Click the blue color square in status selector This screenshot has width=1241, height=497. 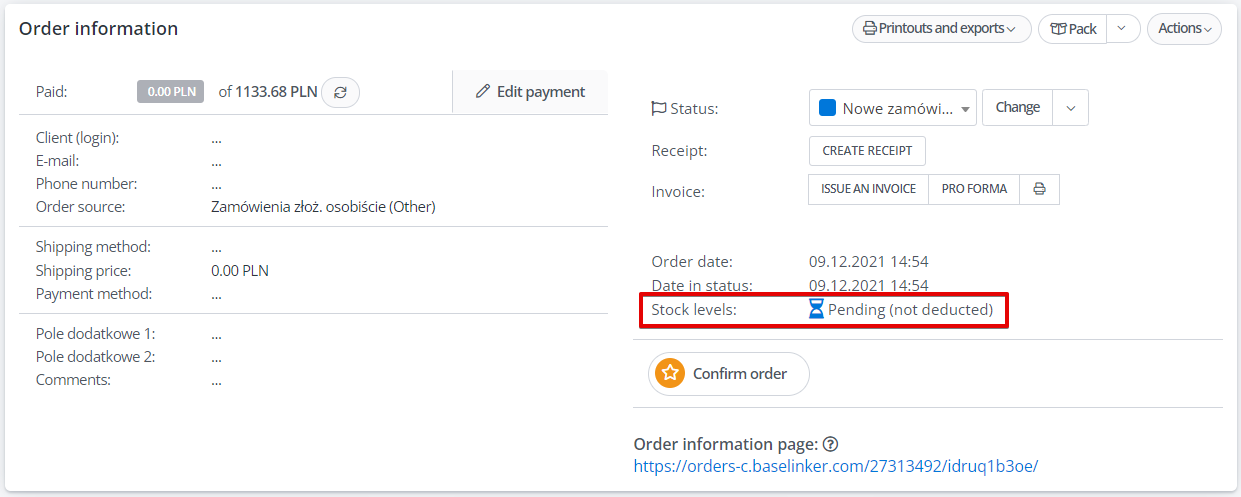827,108
